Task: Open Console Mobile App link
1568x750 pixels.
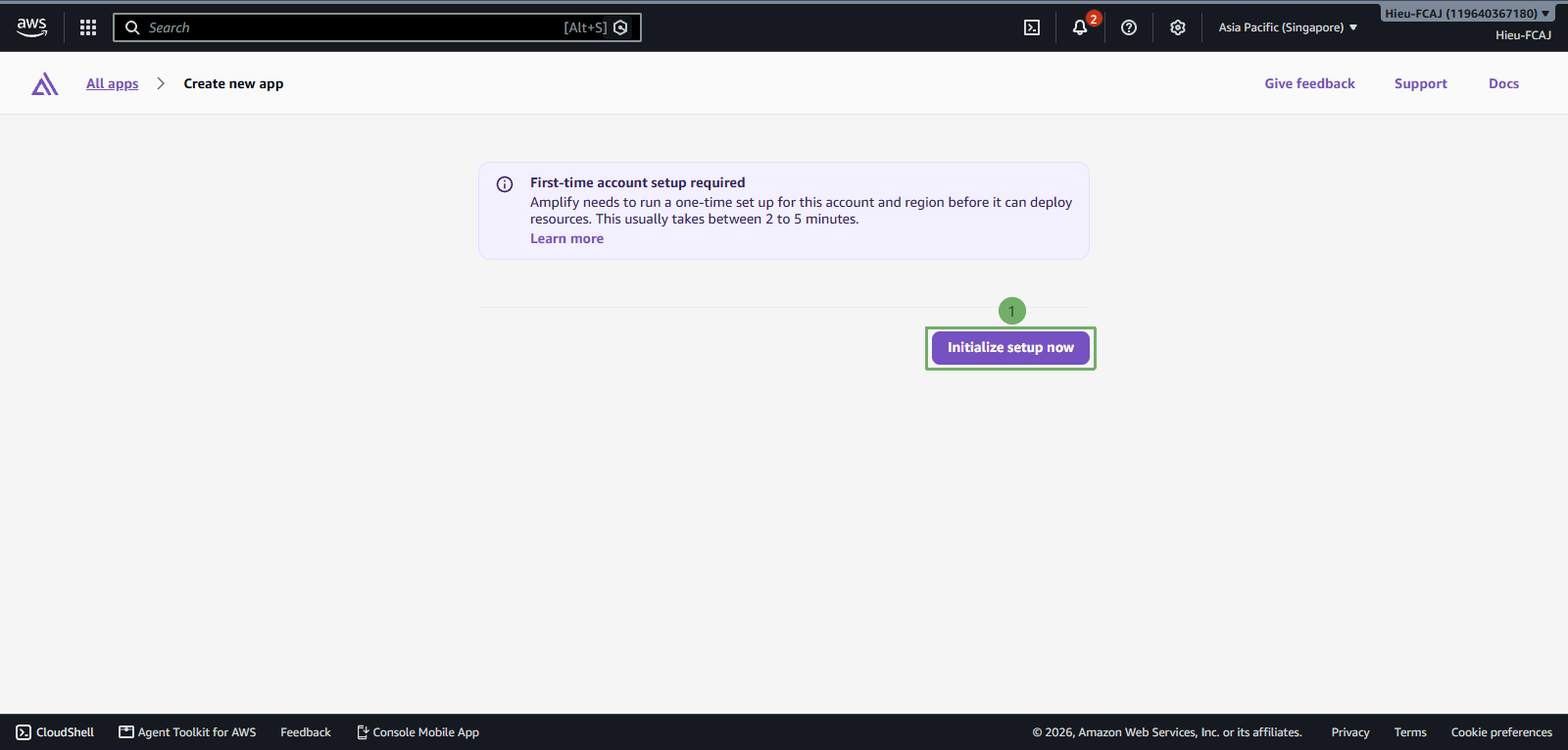Action: [x=417, y=732]
